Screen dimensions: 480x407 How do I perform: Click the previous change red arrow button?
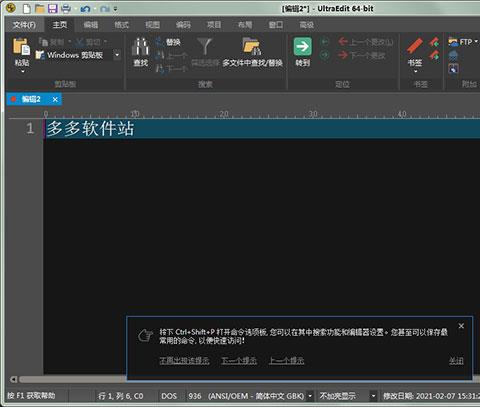[x=366, y=42]
